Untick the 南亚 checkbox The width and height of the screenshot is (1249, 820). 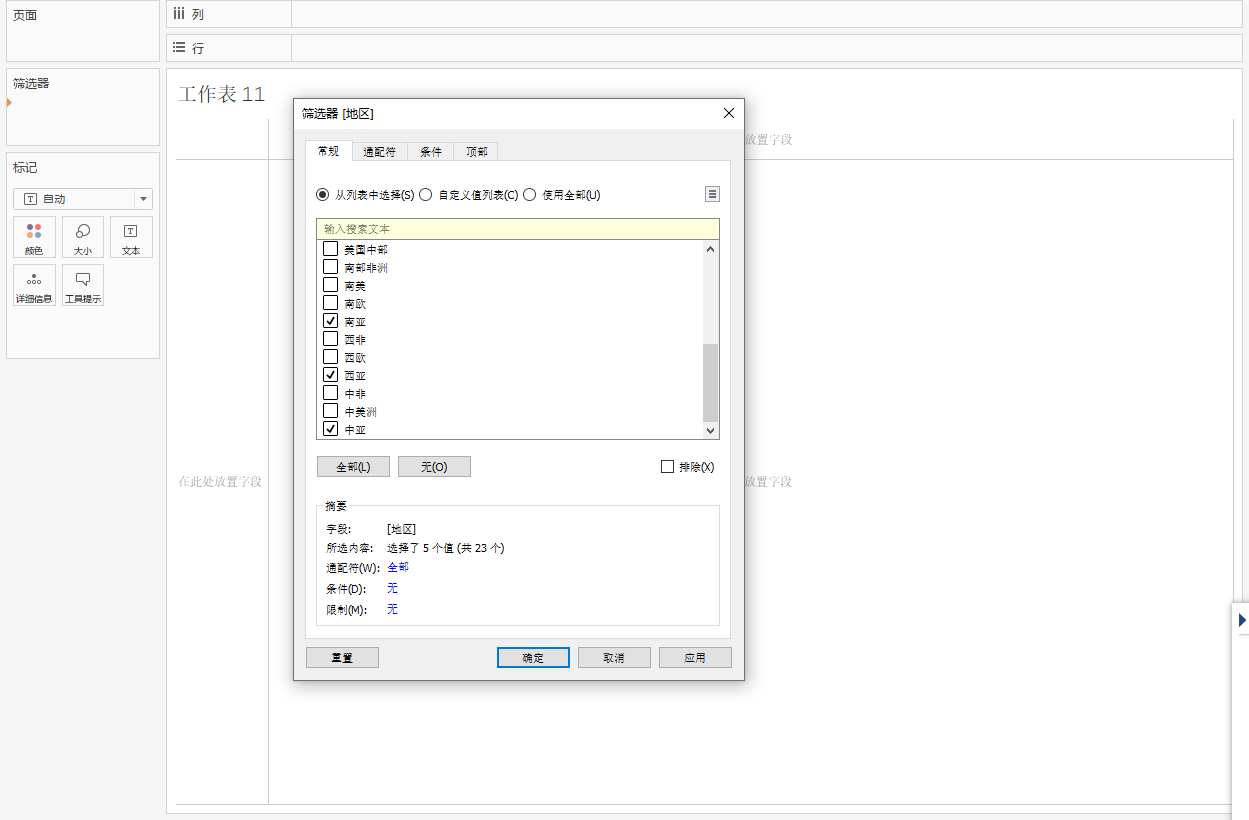point(331,321)
